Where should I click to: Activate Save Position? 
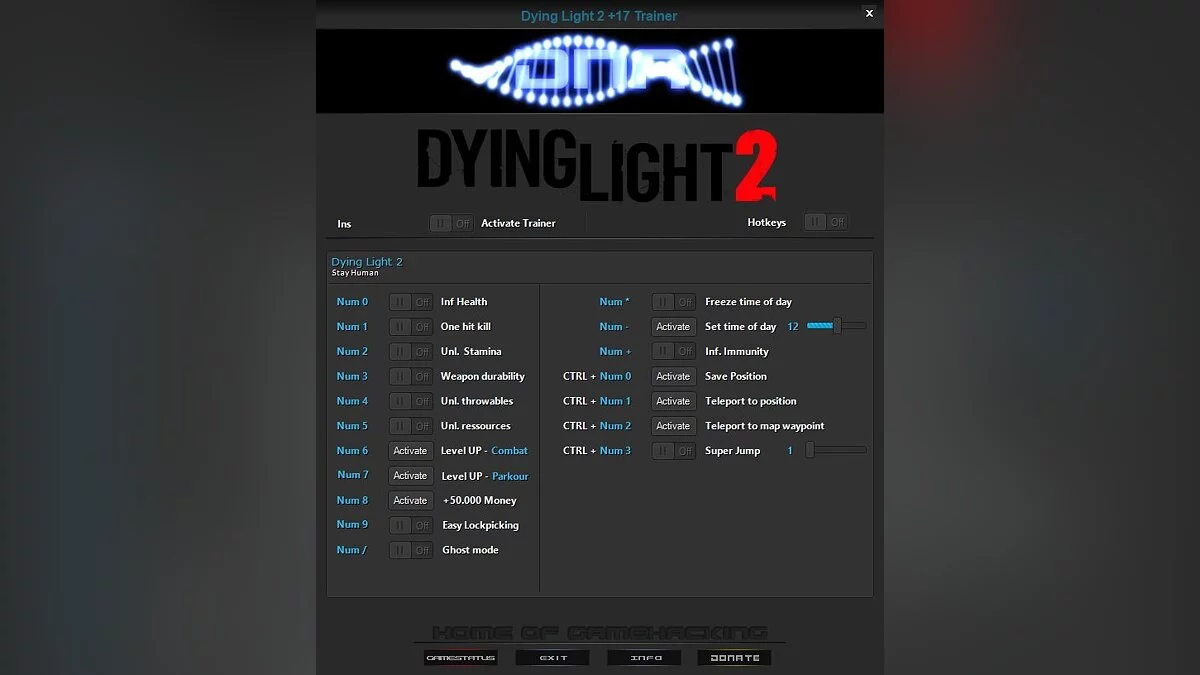pos(673,376)
